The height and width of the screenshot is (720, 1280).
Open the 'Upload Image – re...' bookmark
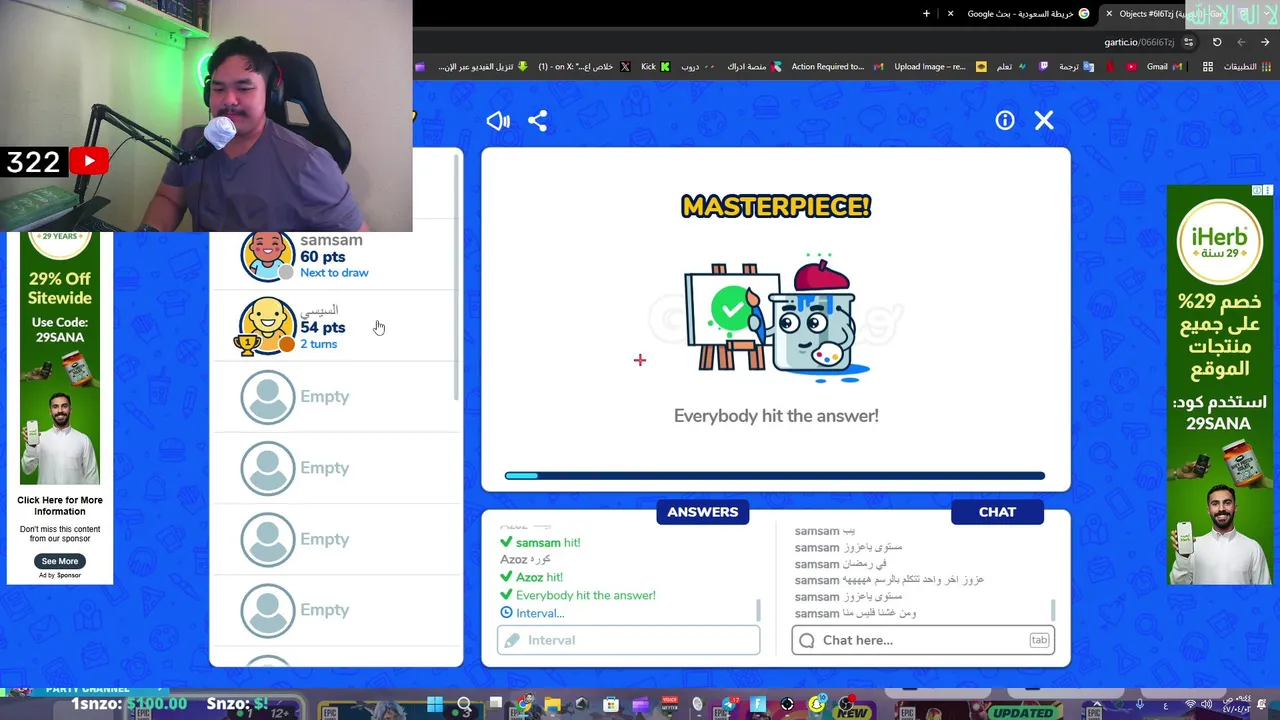[940, 67]
